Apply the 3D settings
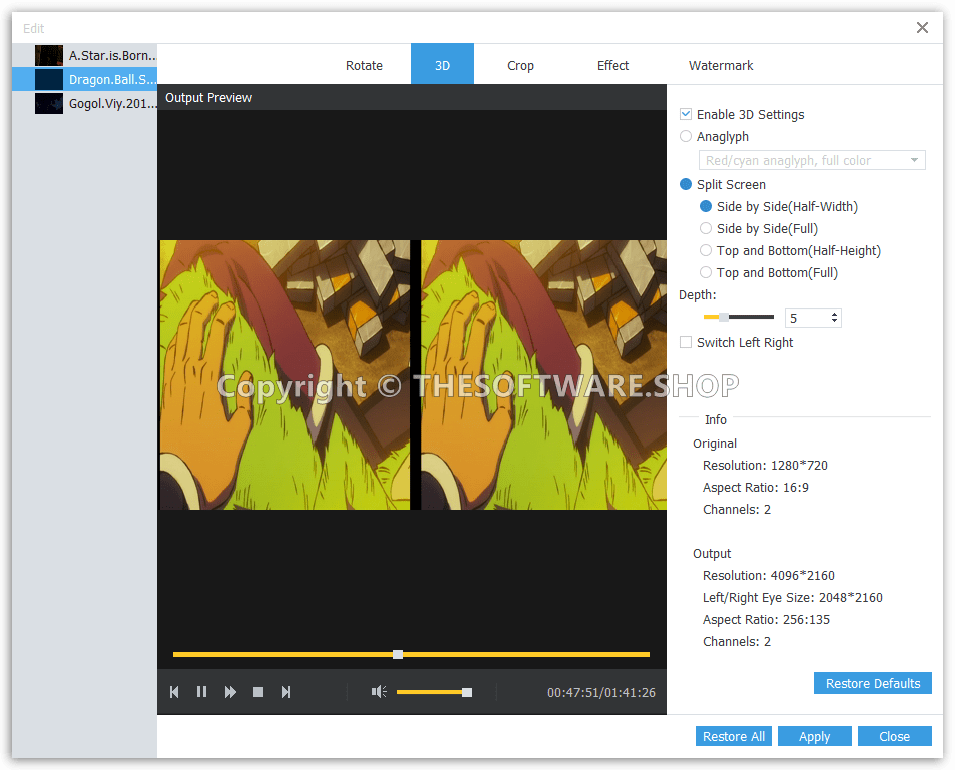The width and height of the screenshot is (955, 770). click(x=814, y=736)
